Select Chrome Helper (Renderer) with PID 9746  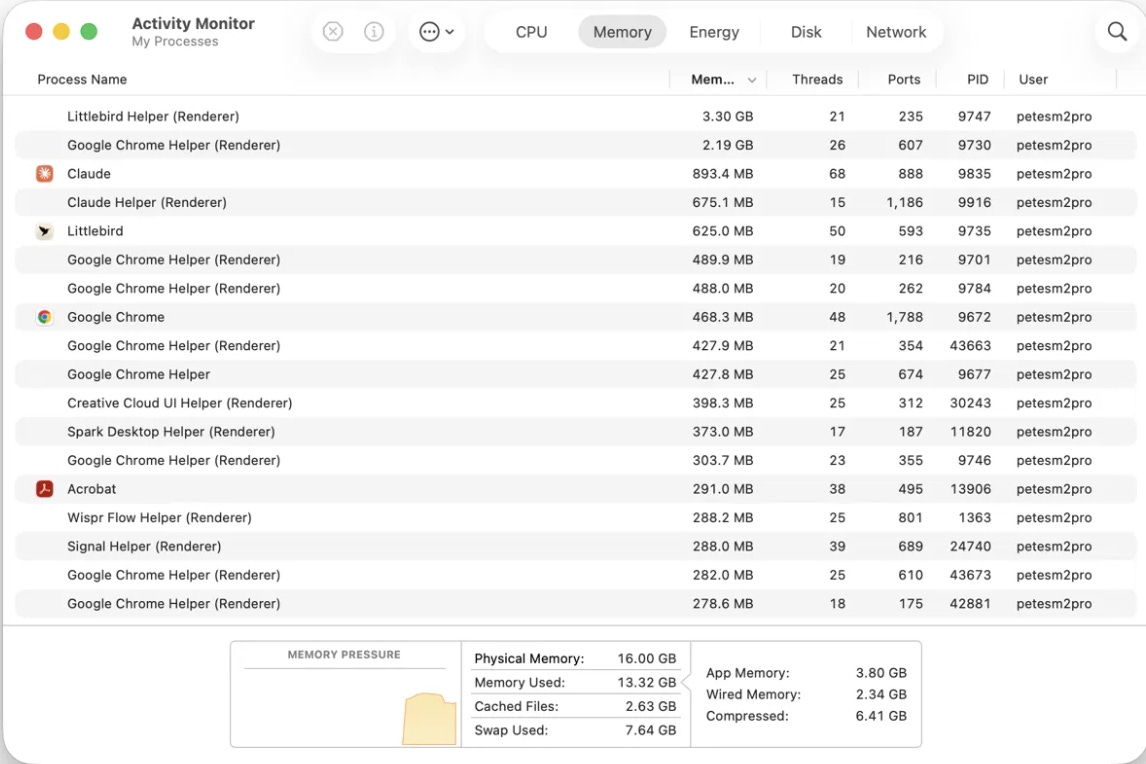[575, 461]
